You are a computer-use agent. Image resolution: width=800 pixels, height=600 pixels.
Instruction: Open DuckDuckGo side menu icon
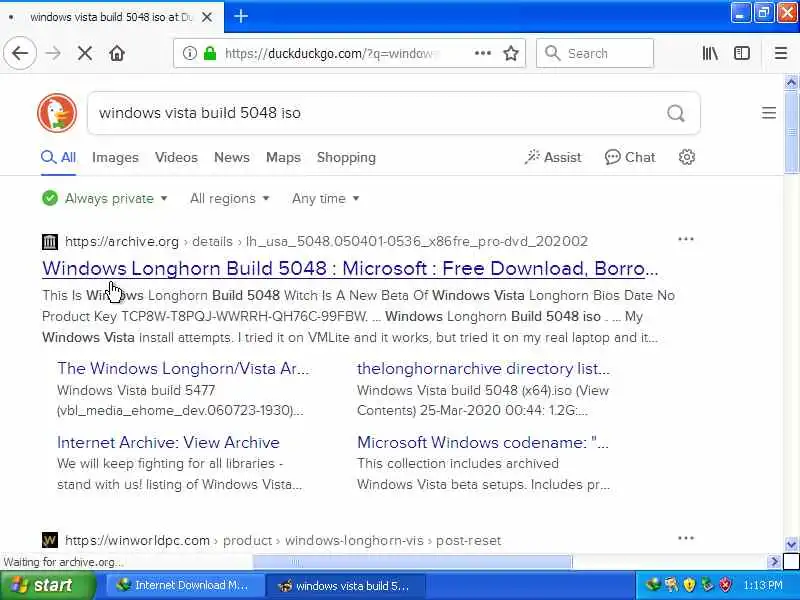(768, 113)
